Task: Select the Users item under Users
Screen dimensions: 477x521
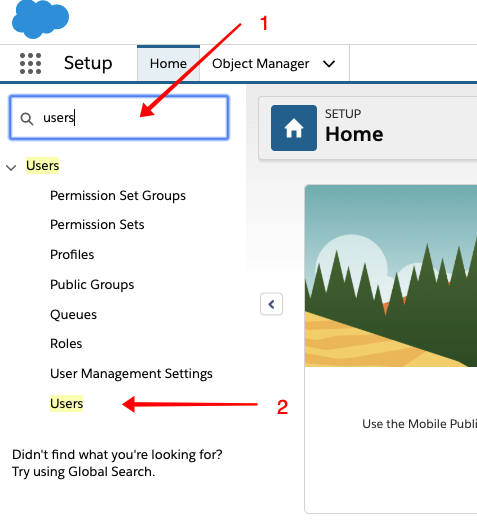Action: click(66, 403)
